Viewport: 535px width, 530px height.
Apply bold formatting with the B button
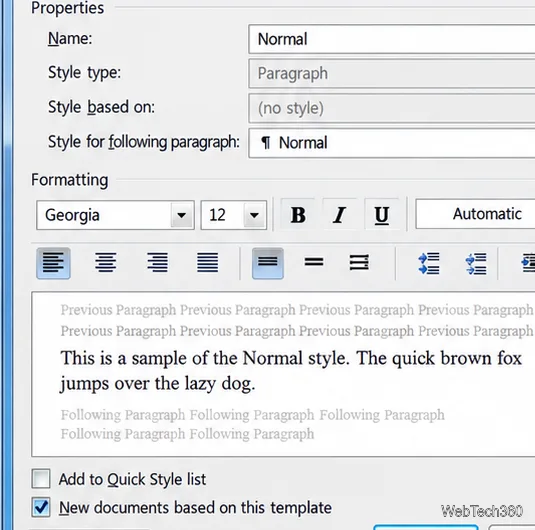pos(298,215)
